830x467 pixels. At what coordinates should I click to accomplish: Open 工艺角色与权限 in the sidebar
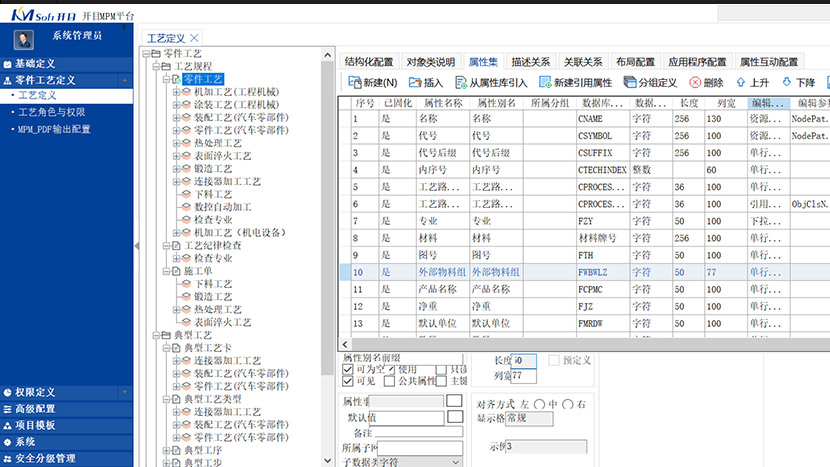point(50,112)
